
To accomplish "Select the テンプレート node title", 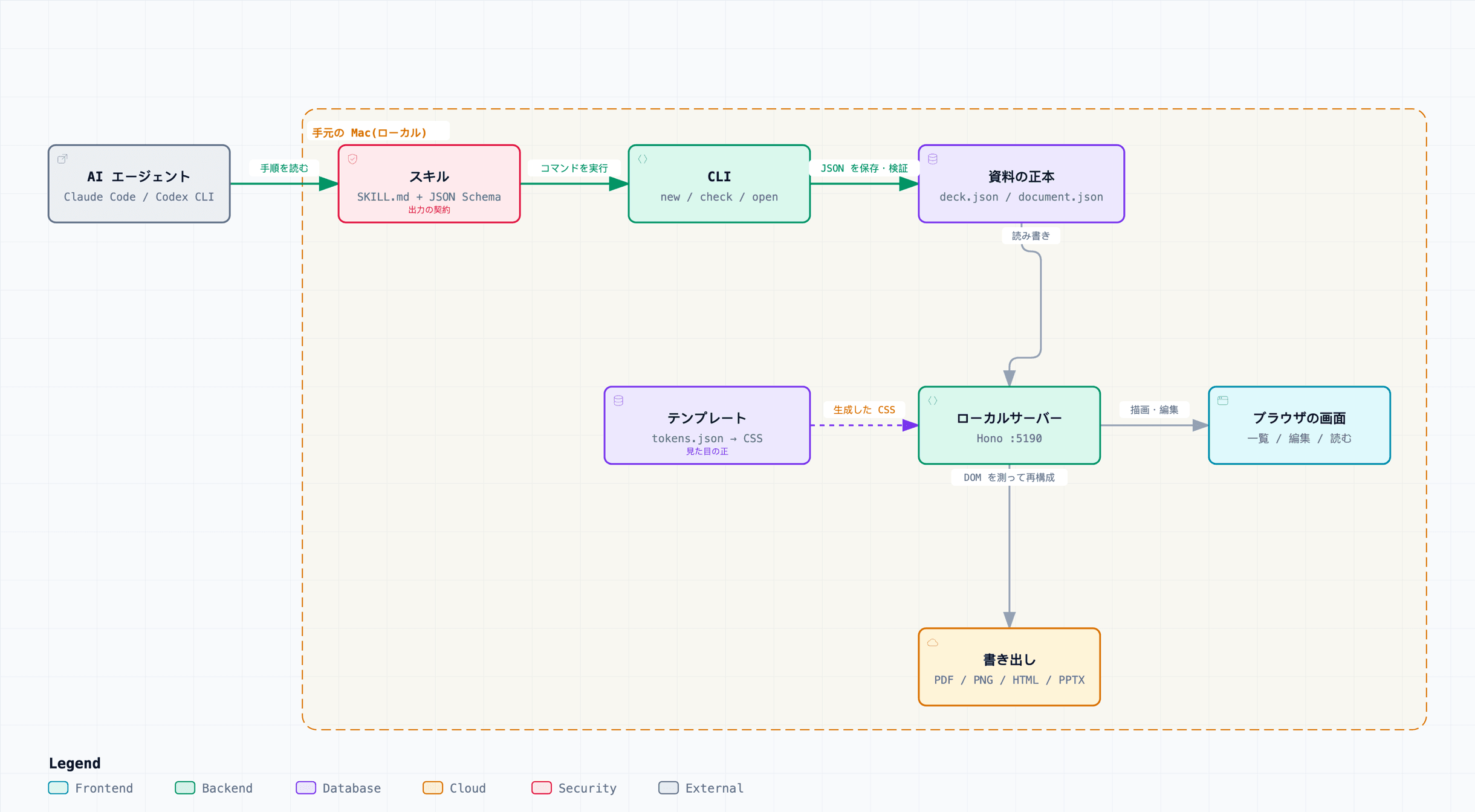I will 707,418.
